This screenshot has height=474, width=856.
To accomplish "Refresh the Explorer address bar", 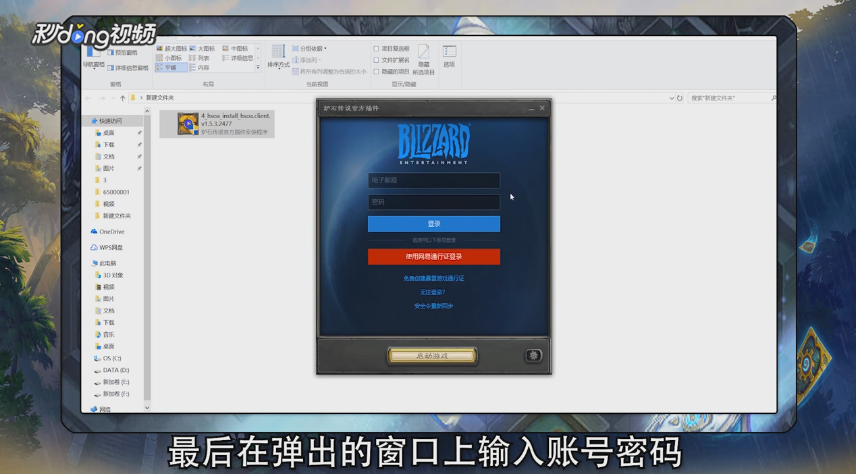I will coord(680,98).
